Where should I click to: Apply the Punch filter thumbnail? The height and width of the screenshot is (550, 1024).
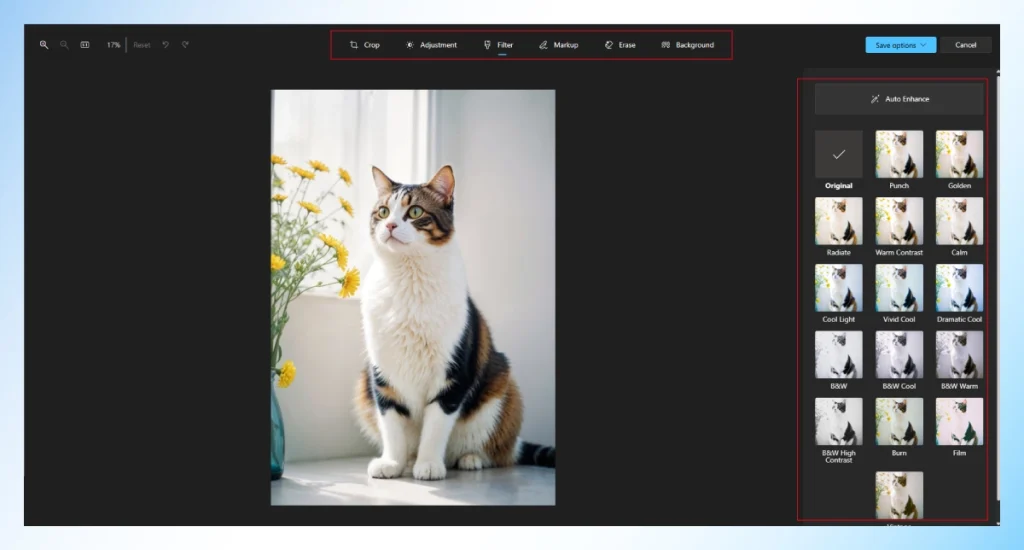[x=899, y=154]
